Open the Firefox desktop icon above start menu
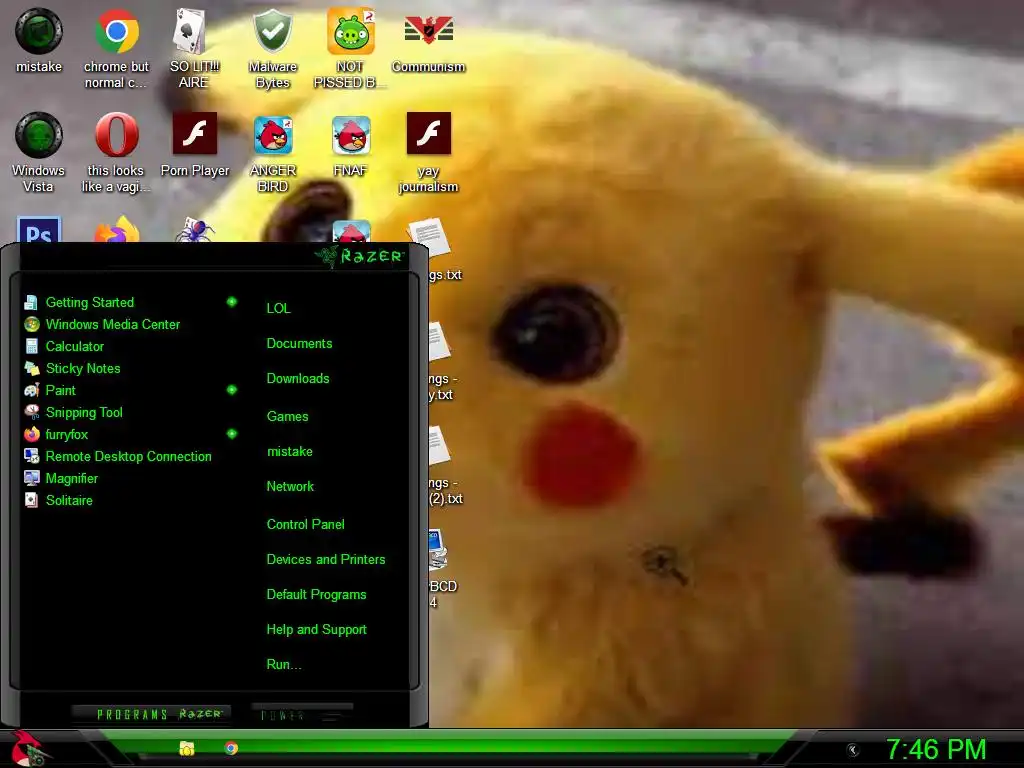 click(x=116, y=229)
